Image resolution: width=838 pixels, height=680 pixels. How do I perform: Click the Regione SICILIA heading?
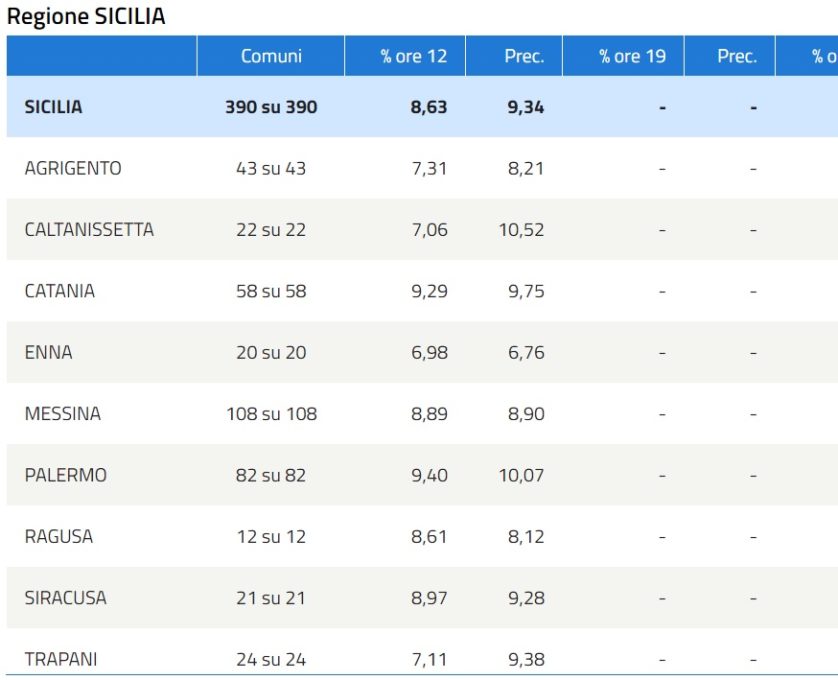(x=86, y=16)
